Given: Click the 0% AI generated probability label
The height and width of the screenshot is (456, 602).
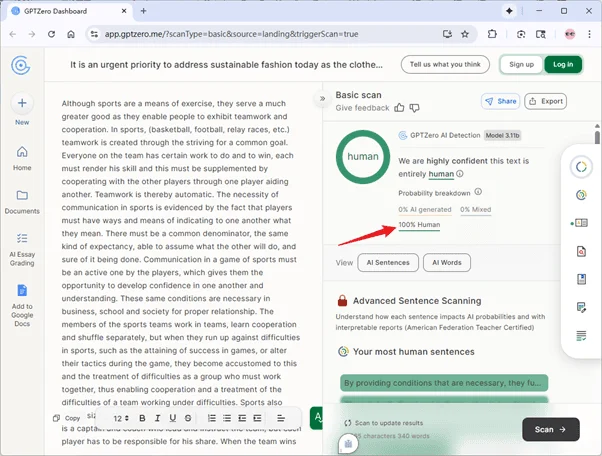Looking at the screenshot, I should (x=425, y=210).
